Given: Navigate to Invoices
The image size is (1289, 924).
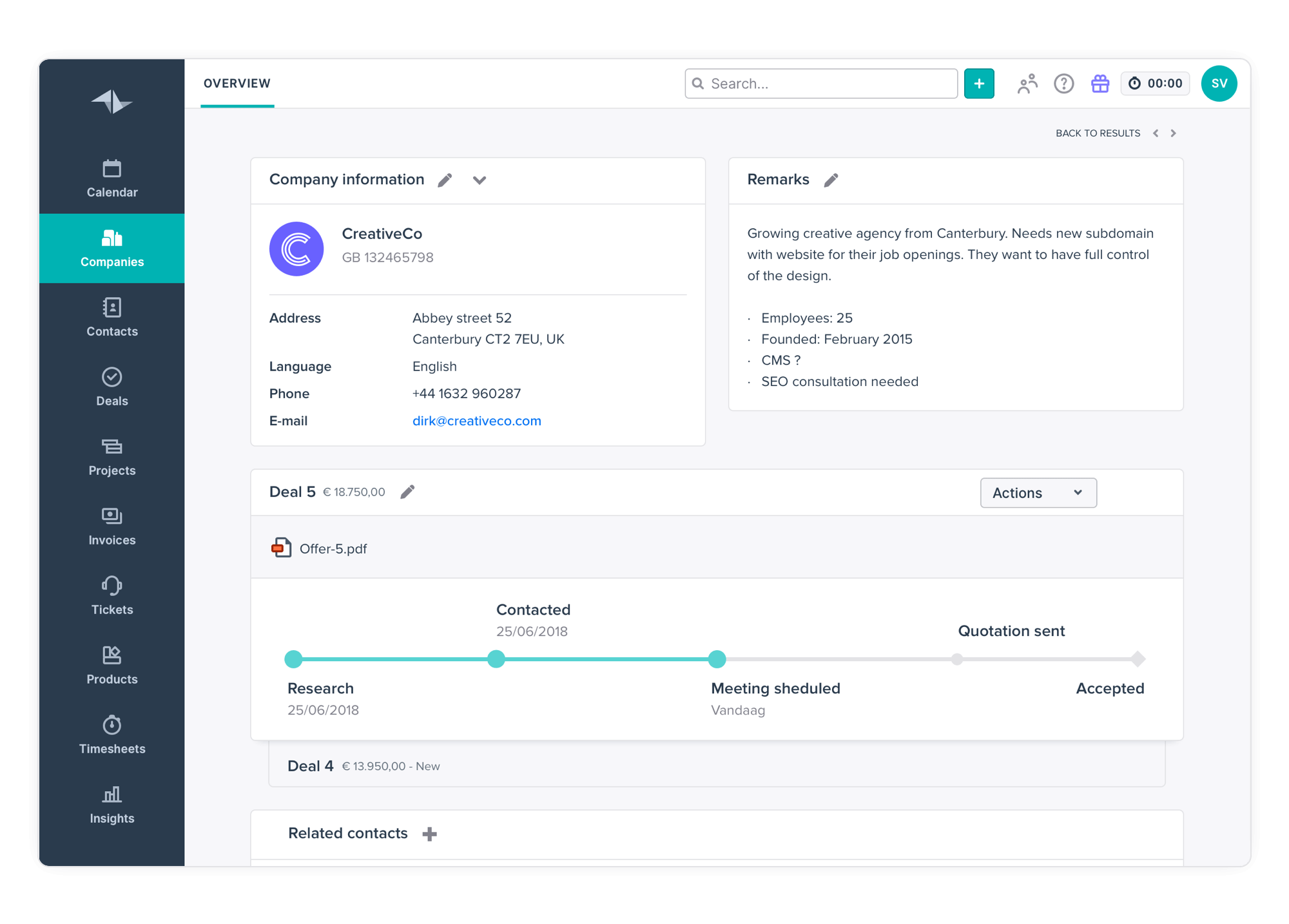Looking at the screenshot, I should [111, 526].
